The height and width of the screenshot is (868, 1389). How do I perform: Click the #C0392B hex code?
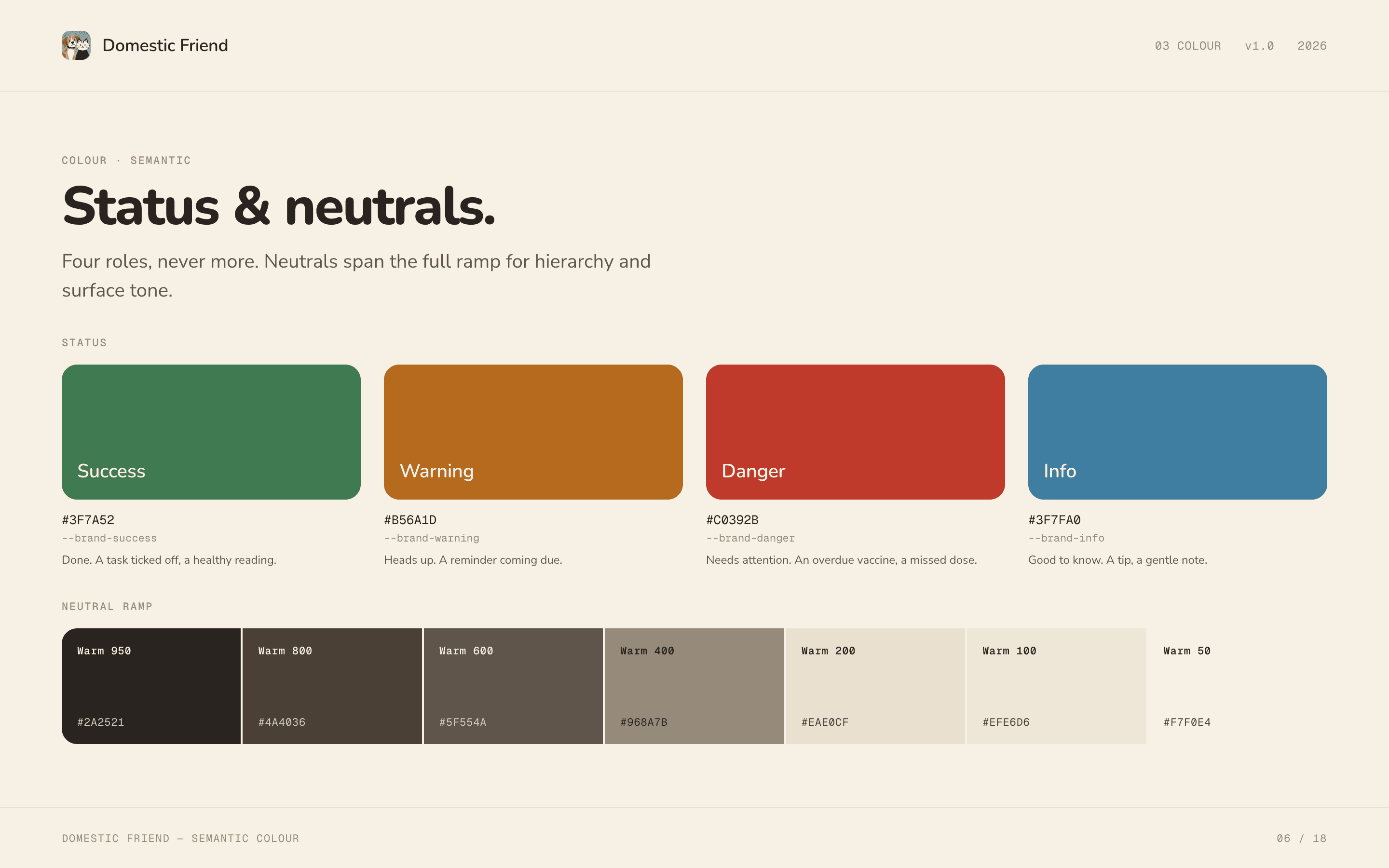click(732, 520)
